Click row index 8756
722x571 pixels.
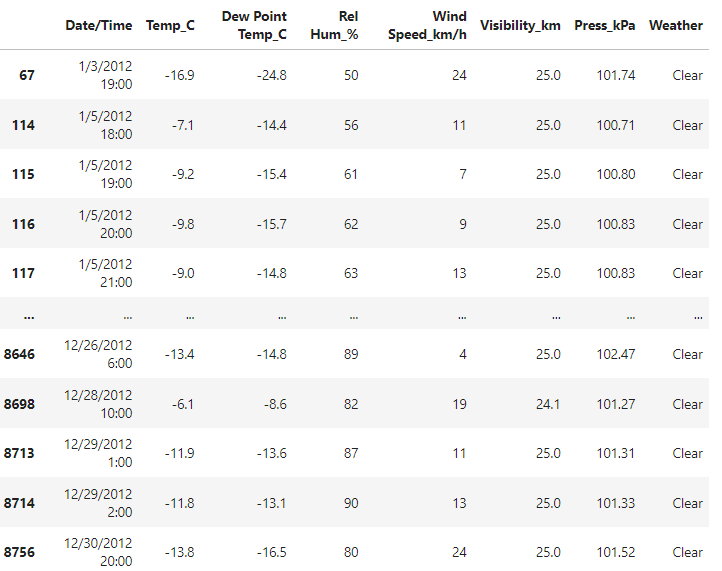click(x=19, y=552)
